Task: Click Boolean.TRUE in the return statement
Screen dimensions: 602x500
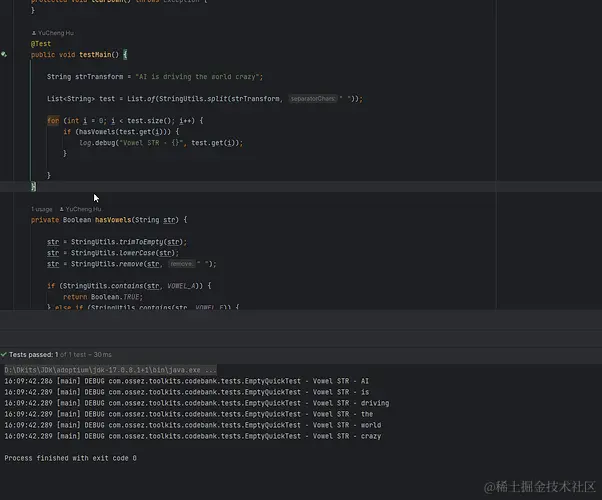Action: [117, 297]
